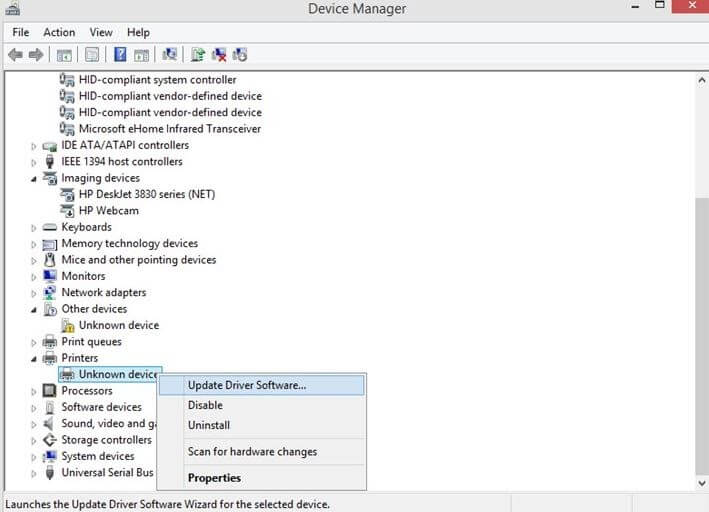This screenshot has height=512, width=709.
Task: Click the Monitors category icon
Action: (x=50, y=276)
